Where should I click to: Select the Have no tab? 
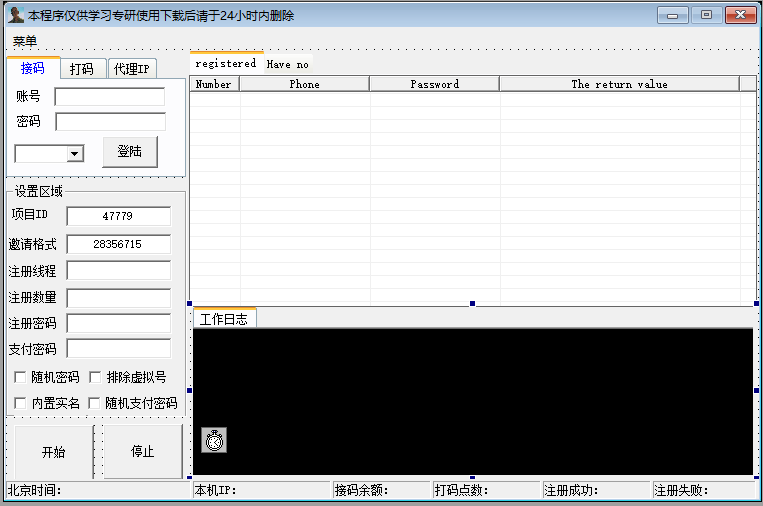[288, 64]
